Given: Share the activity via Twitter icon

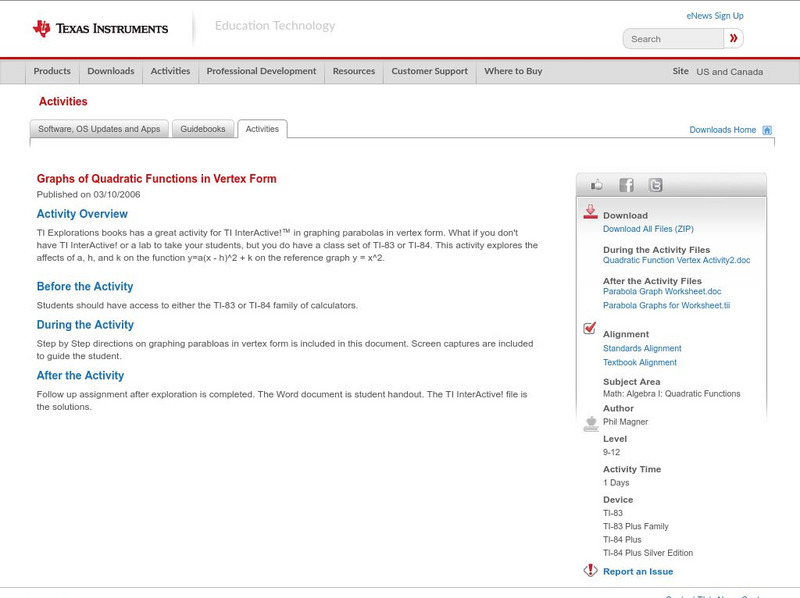Looking at the screenshot, I should (655, 185).
